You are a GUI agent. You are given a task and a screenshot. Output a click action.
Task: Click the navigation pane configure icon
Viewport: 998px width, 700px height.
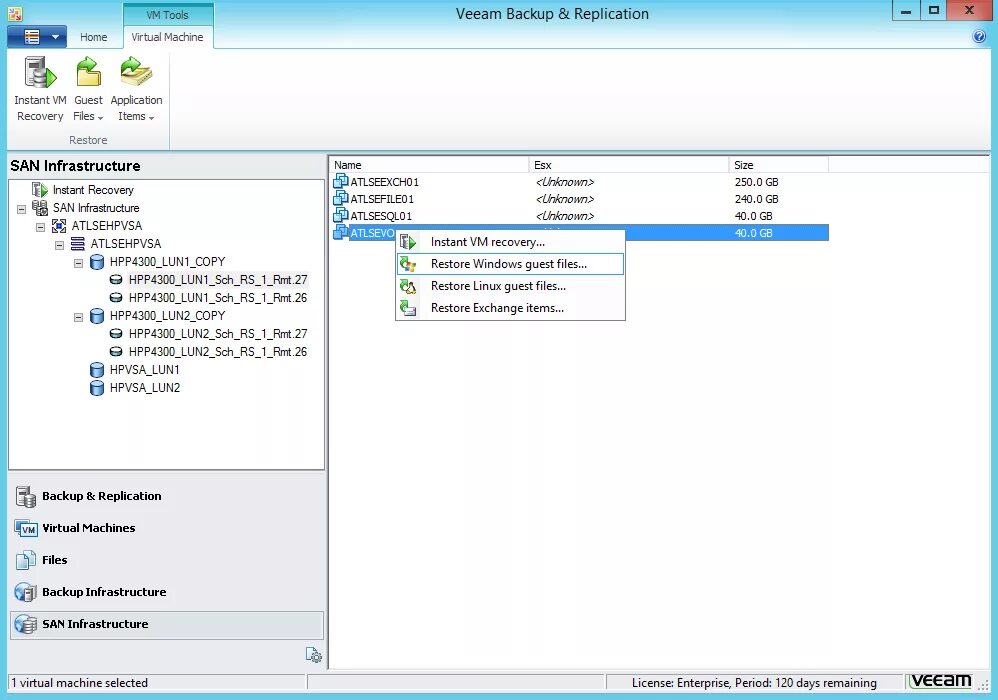click(x=314, y=655)
